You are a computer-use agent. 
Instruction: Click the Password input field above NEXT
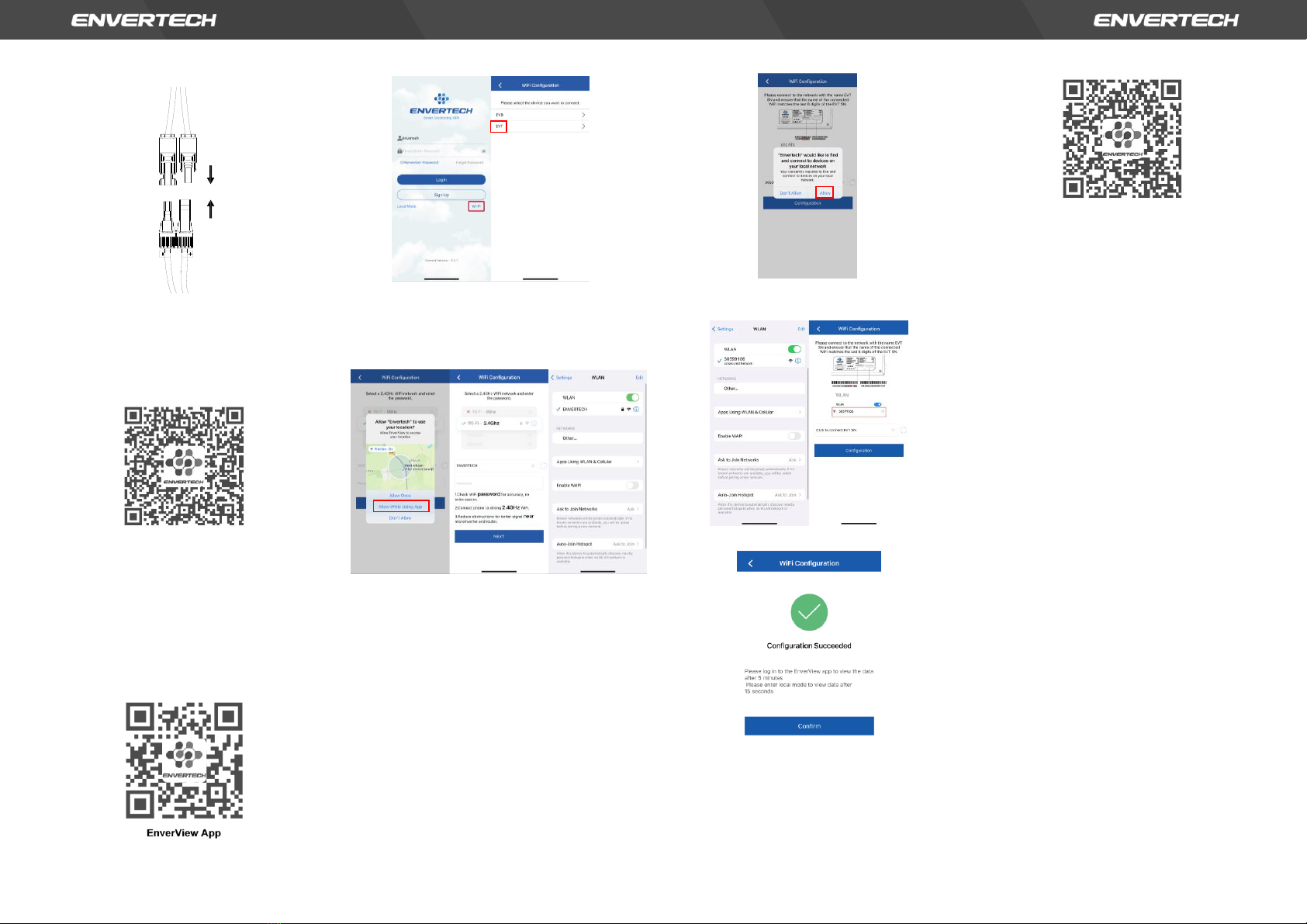498,483
